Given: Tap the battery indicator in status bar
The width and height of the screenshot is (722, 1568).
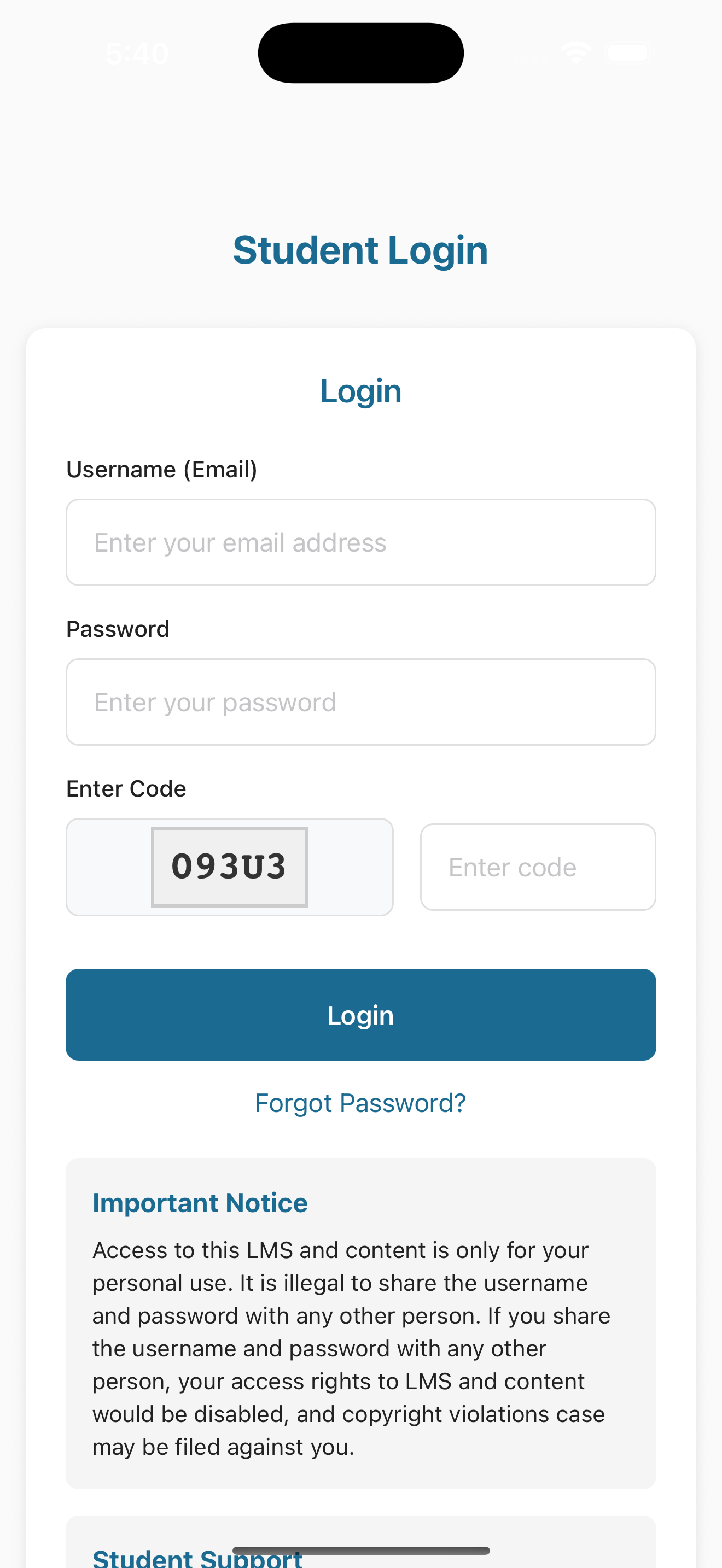Looking at the screenshot, I should (630, 52).
